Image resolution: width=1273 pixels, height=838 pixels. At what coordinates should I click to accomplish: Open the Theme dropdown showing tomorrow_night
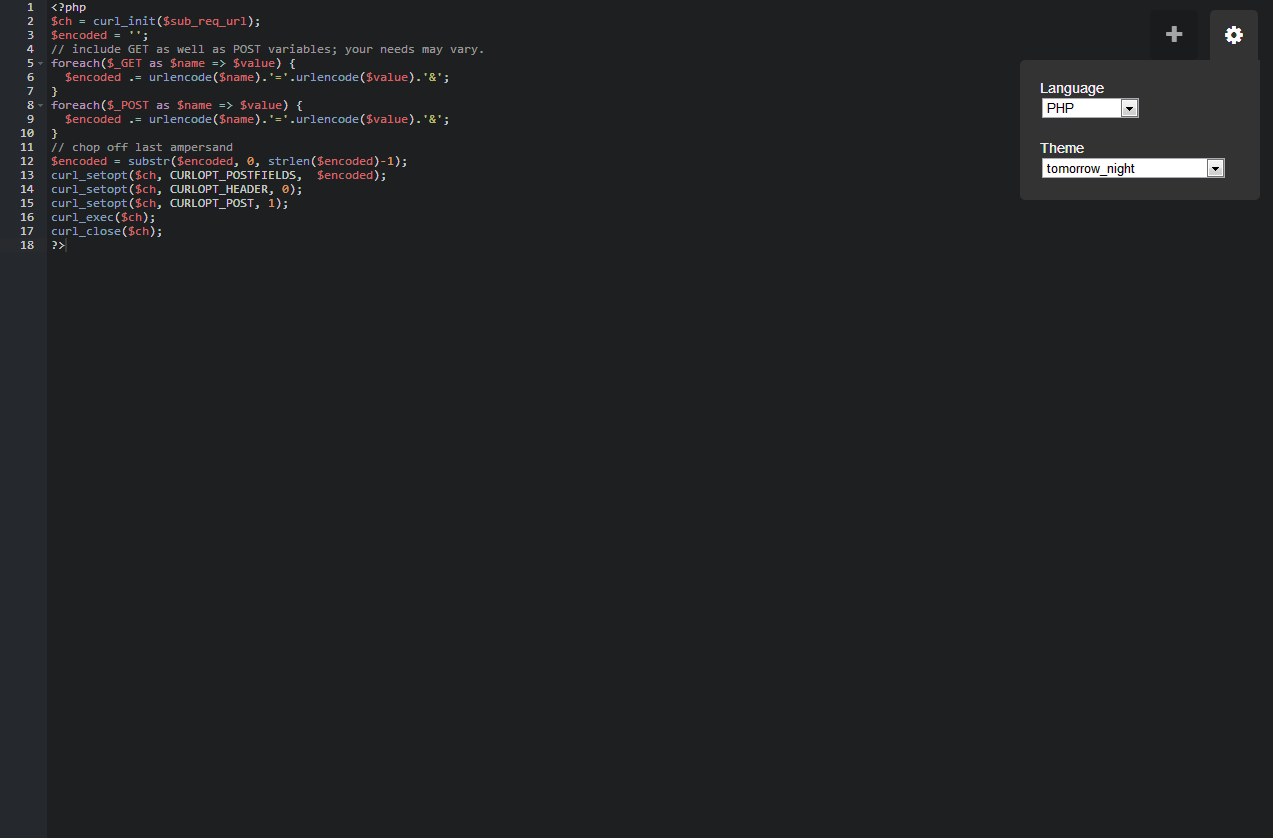[1132, 168]
